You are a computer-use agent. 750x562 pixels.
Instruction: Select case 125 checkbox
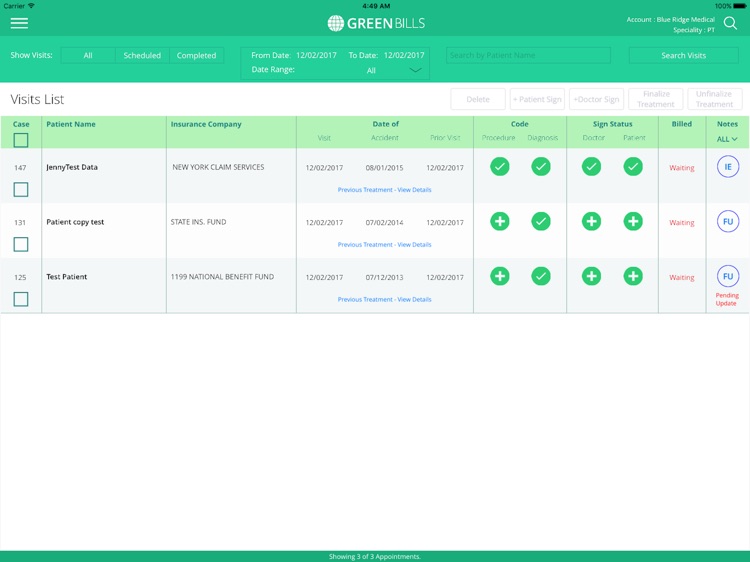click(21, 299)
